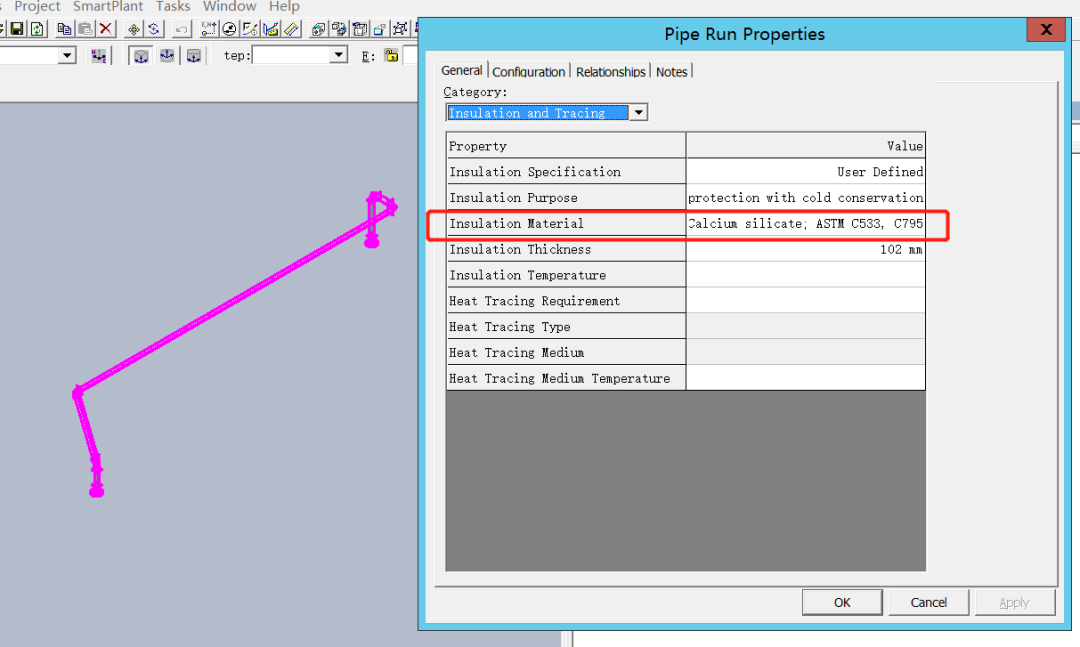The height and width of the screenshot is (647, 1080).
Task: Open the Window menu
Action: tap(229, 6)
